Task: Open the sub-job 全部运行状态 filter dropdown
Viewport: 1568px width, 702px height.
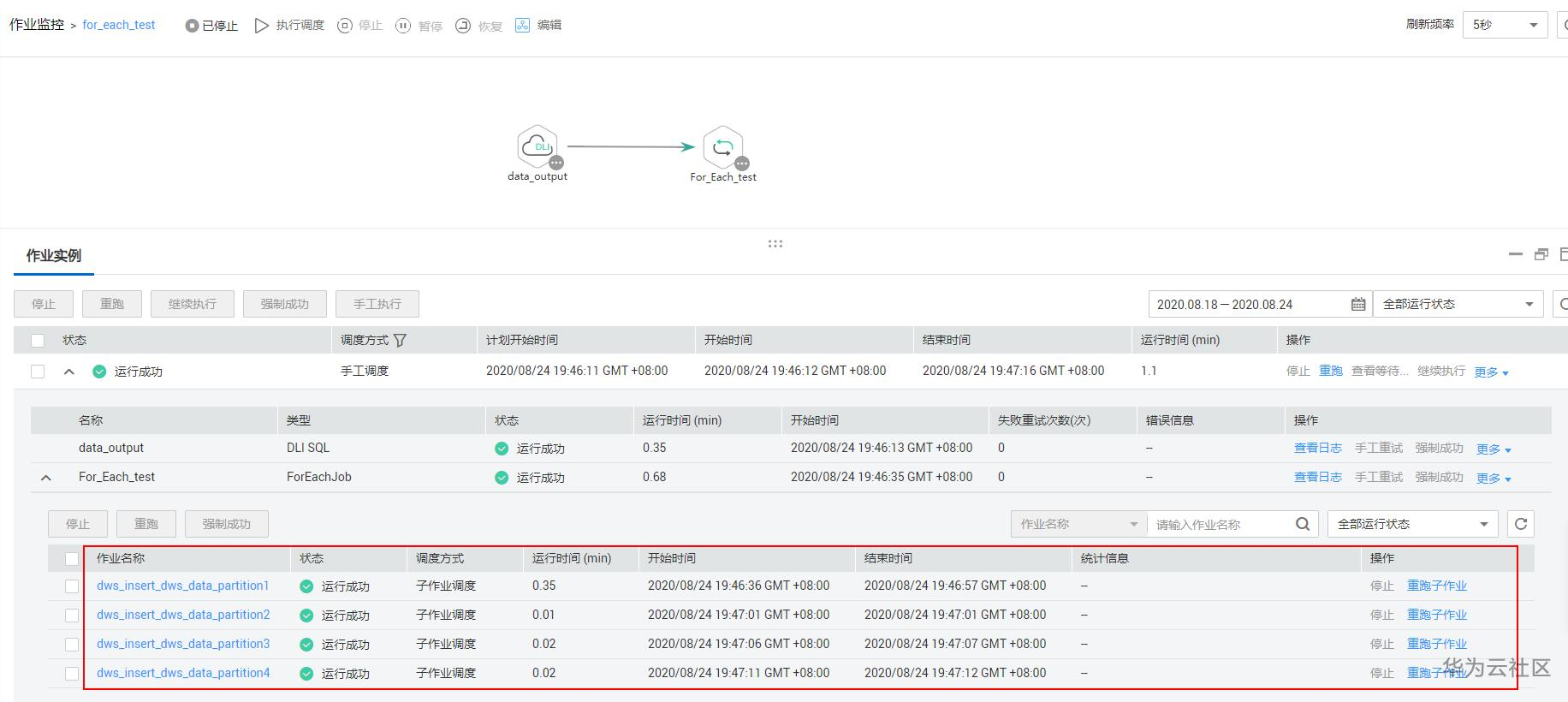Action: (x=1413, y=524)
